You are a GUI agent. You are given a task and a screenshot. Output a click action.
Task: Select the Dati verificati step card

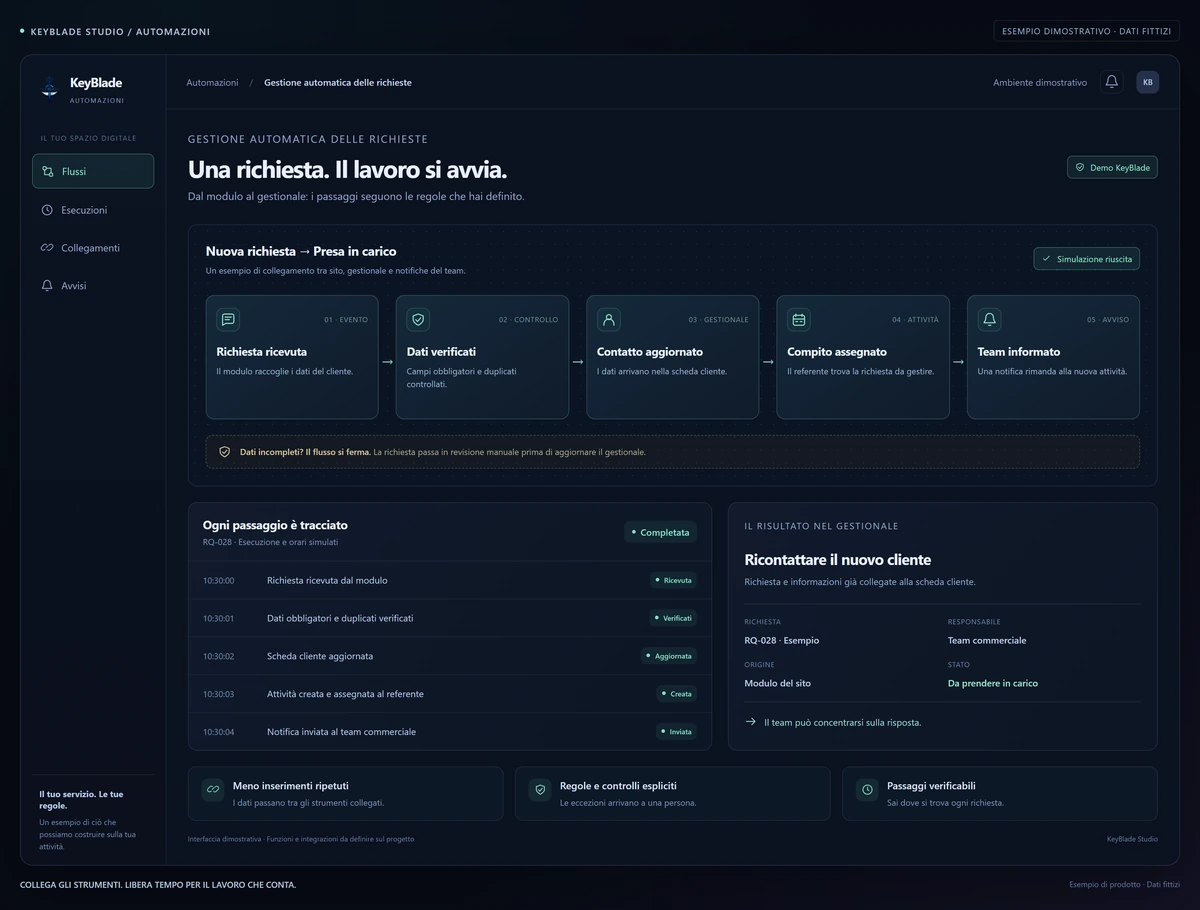(482, 357)
